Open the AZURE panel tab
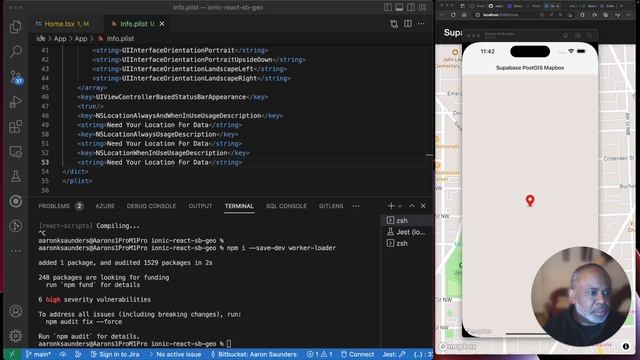The width and height of the screenshot is (640, 360). 105,206
